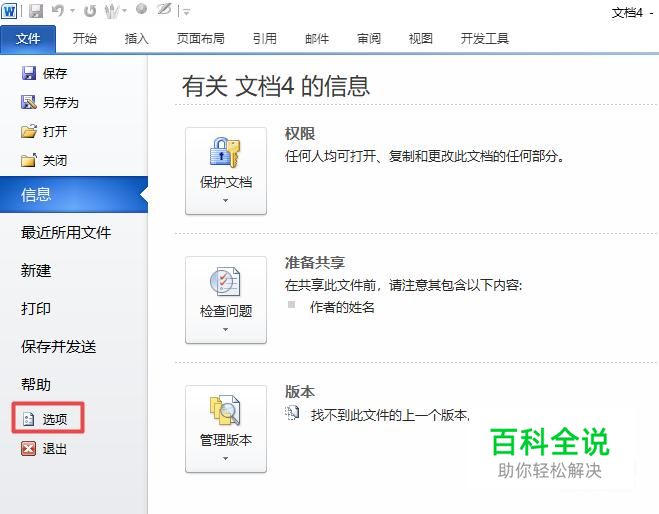
Task: Click the 另存为 Save As icon
Action: tap(29, 102)
